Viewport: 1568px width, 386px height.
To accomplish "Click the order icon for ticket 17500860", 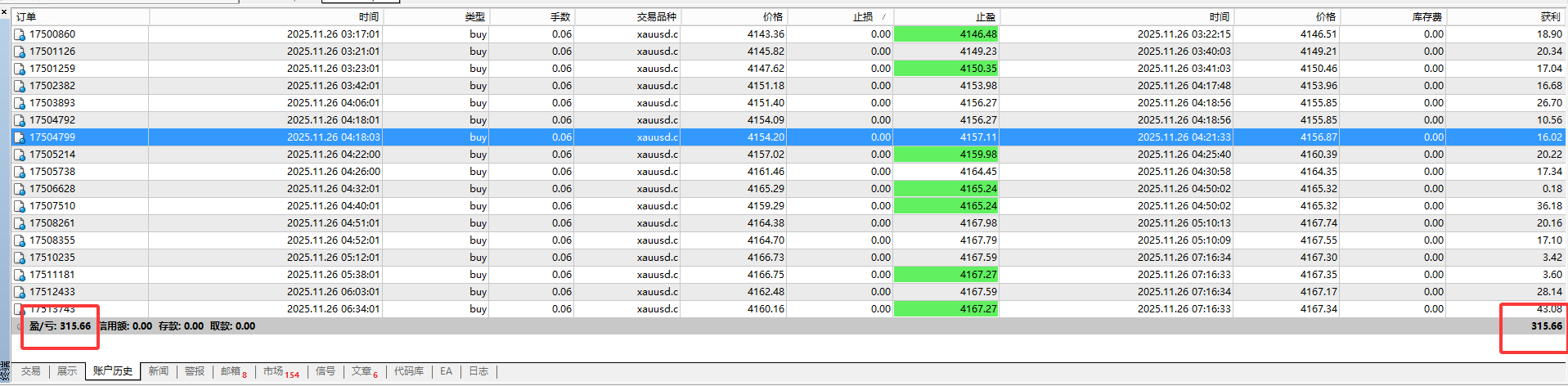I will pos(20,34).
